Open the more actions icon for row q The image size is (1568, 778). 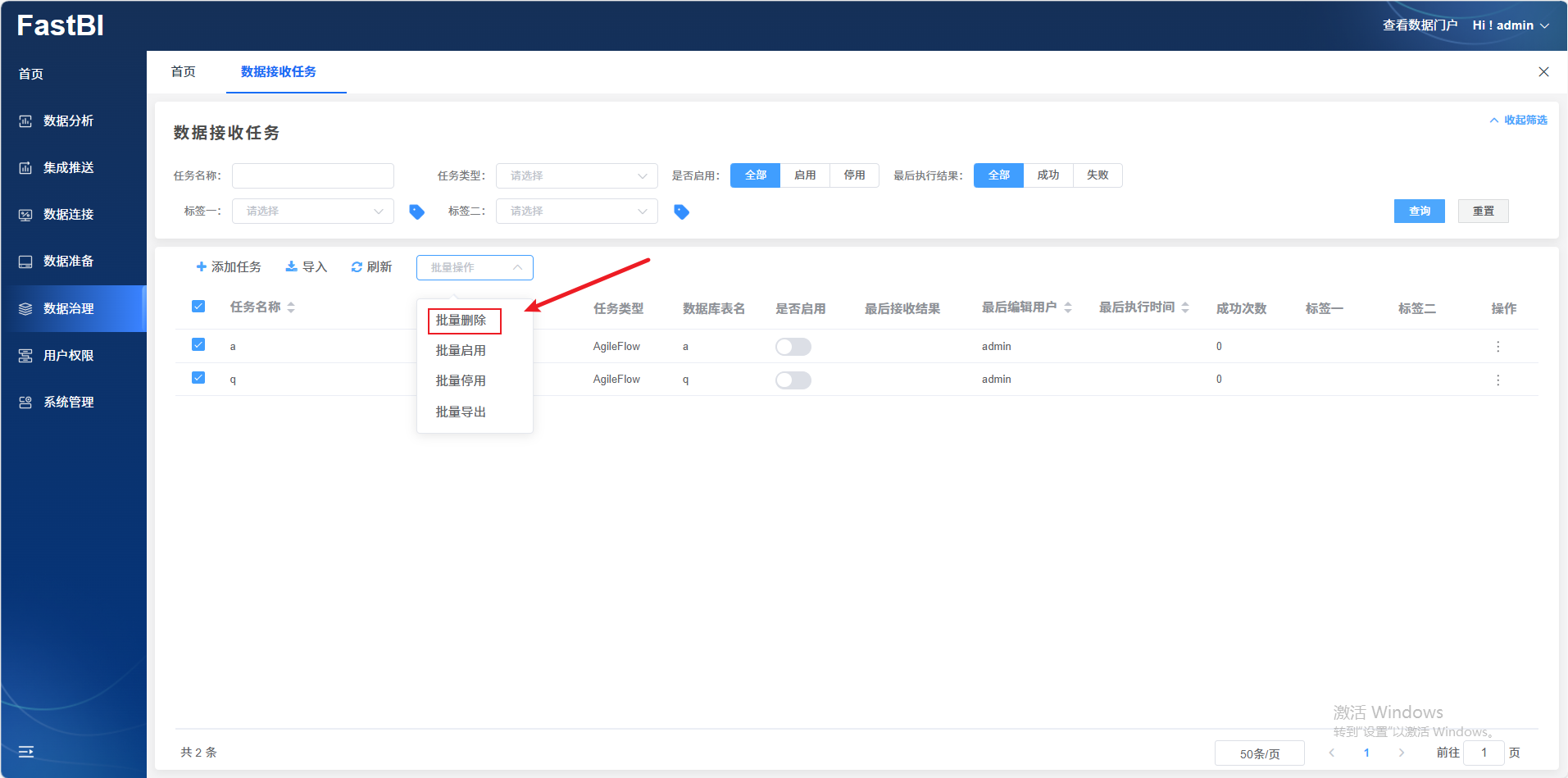point(1498,380)
